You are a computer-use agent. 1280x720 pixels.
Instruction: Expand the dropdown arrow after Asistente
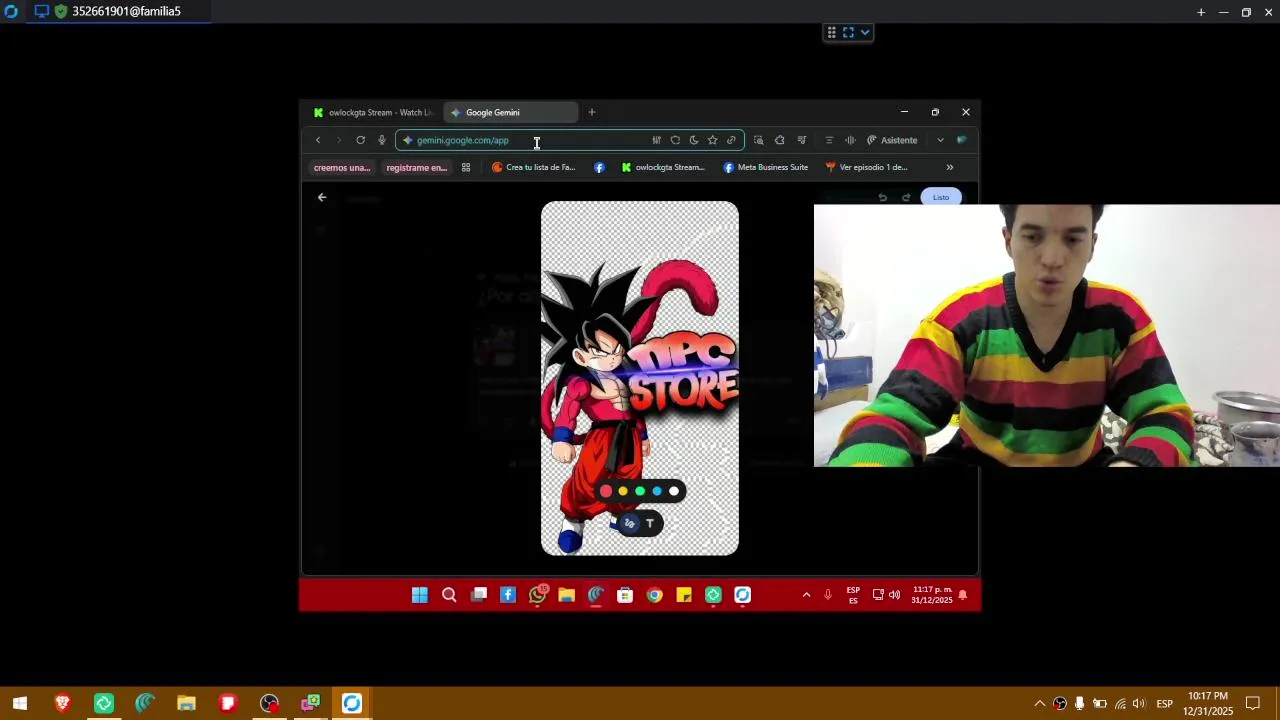coord(940,140)
